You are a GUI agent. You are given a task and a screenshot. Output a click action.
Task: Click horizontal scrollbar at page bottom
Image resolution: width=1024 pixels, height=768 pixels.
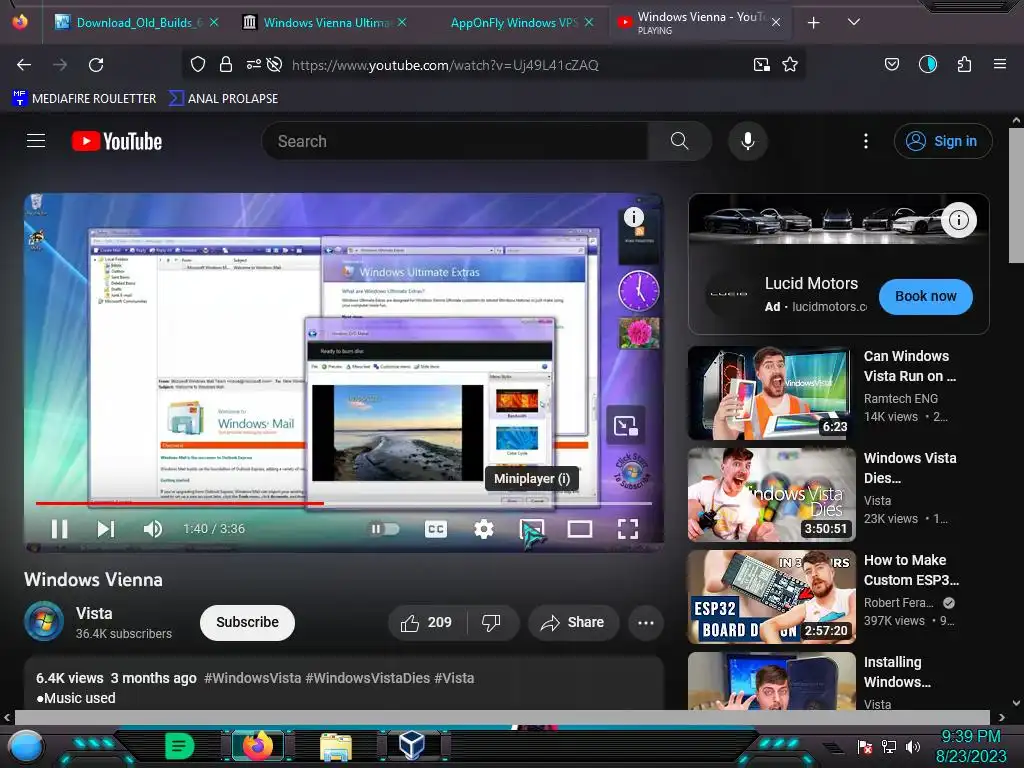pos(502,717)
